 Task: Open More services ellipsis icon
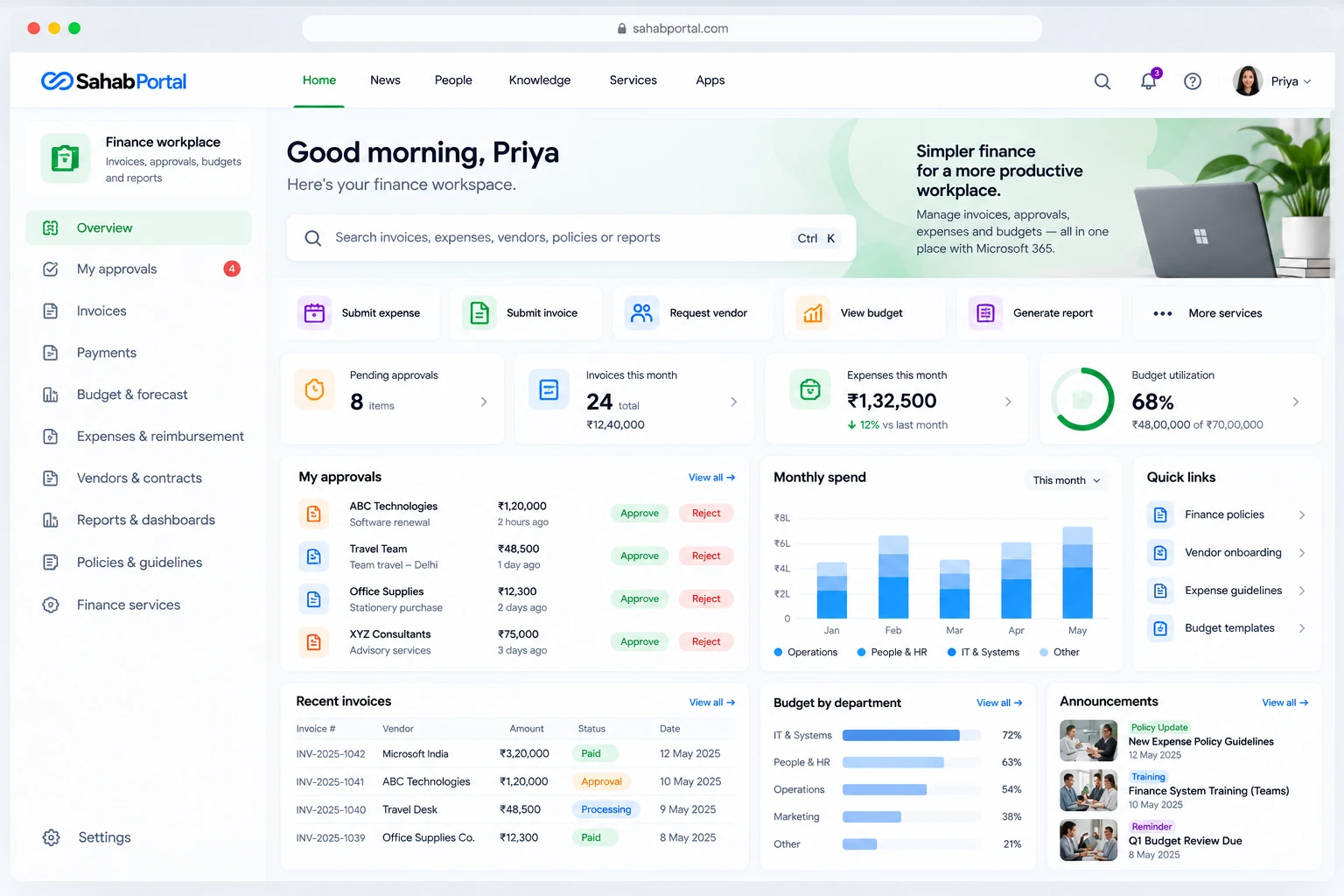pyautogui.click(x=1163, y=313)
